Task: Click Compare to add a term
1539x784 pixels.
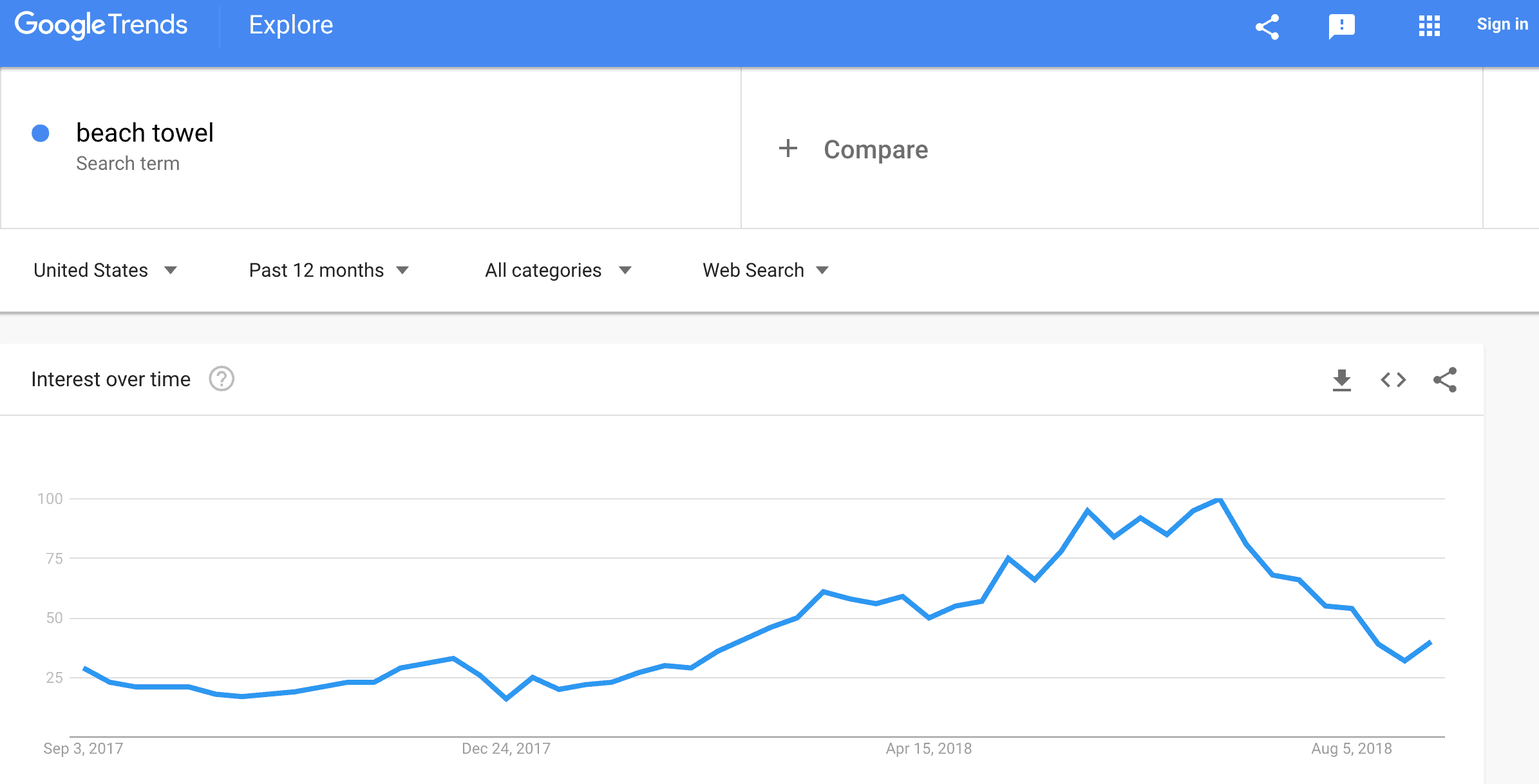Action: [x=876, y=149]
